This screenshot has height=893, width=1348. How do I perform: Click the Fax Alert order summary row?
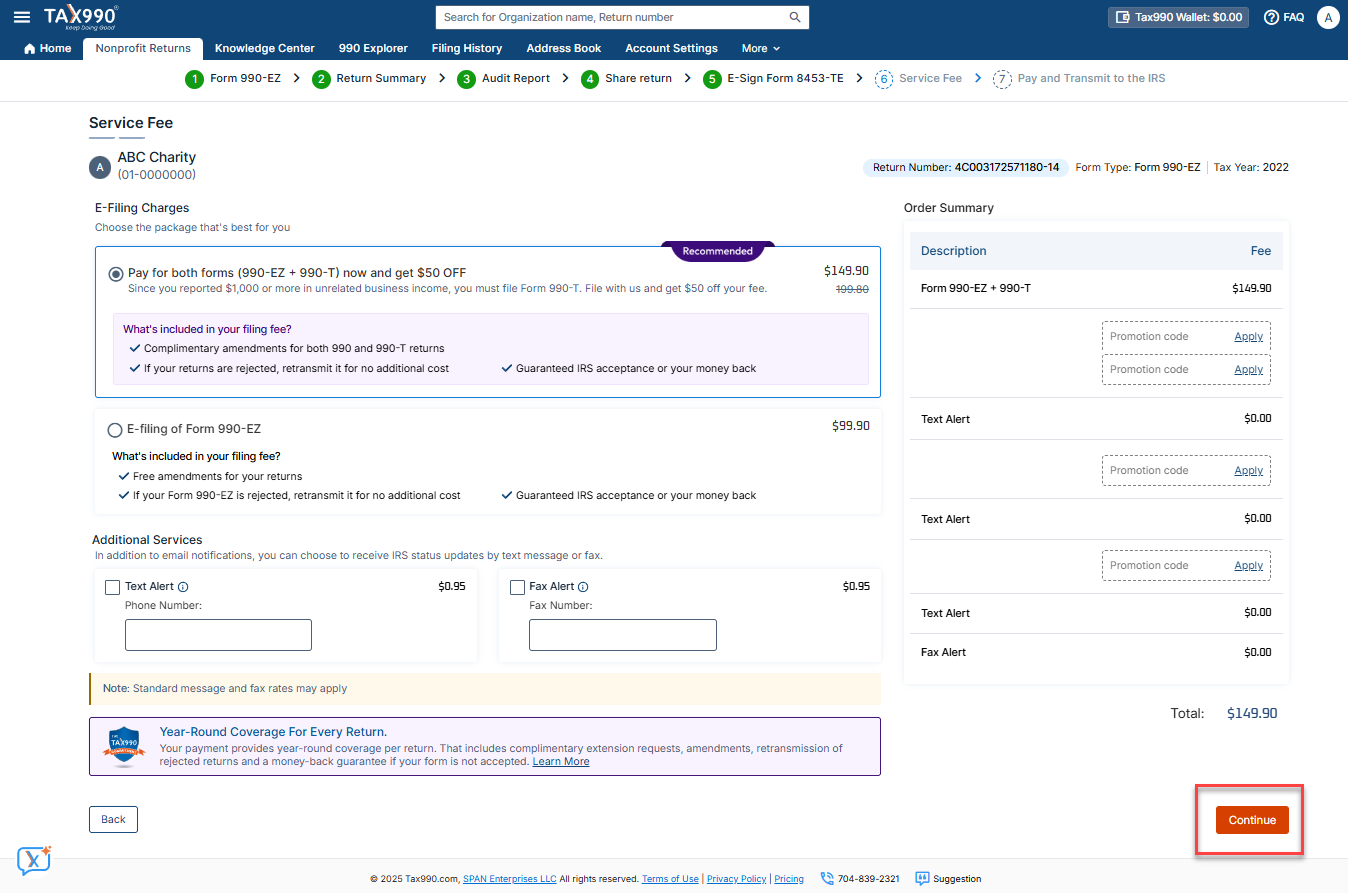[x=1096, y=652]
